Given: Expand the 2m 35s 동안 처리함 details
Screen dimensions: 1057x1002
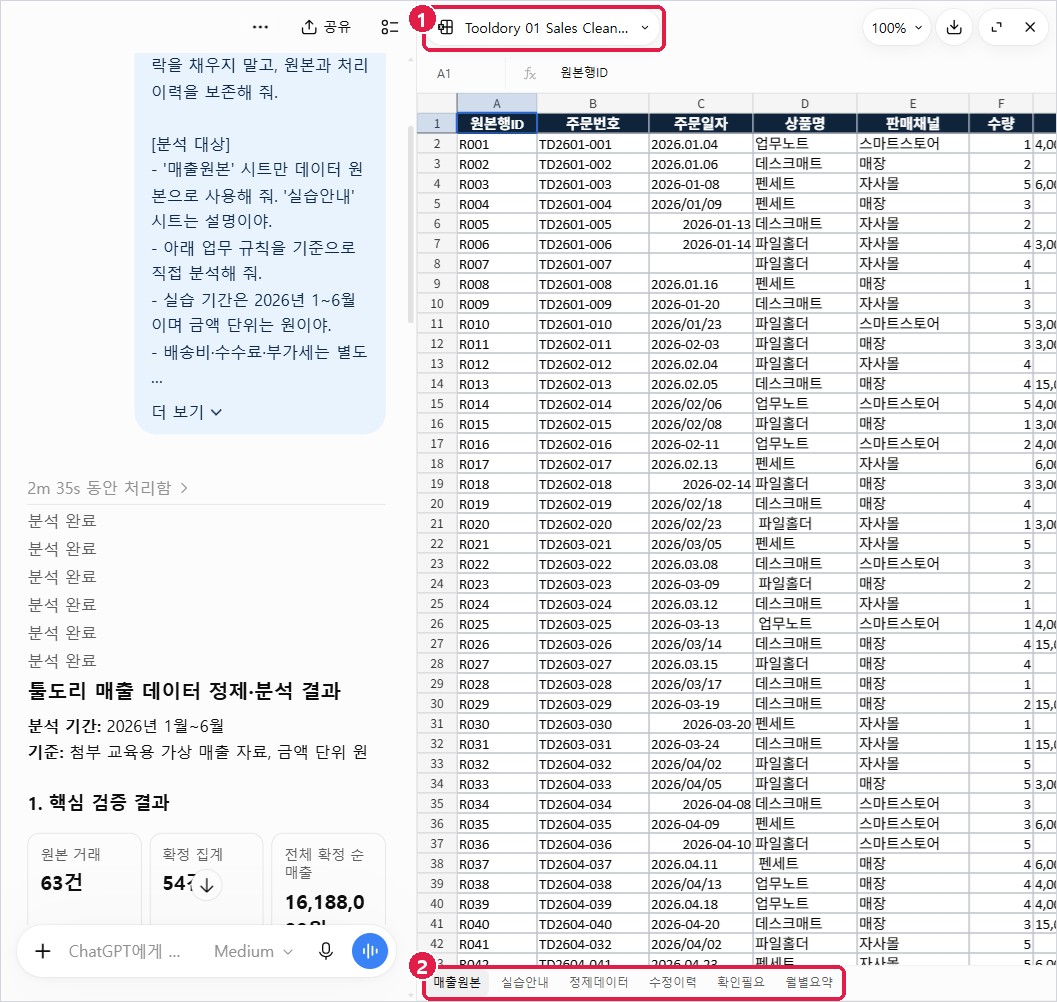Looking at the screenshot, I should [108, 488].
